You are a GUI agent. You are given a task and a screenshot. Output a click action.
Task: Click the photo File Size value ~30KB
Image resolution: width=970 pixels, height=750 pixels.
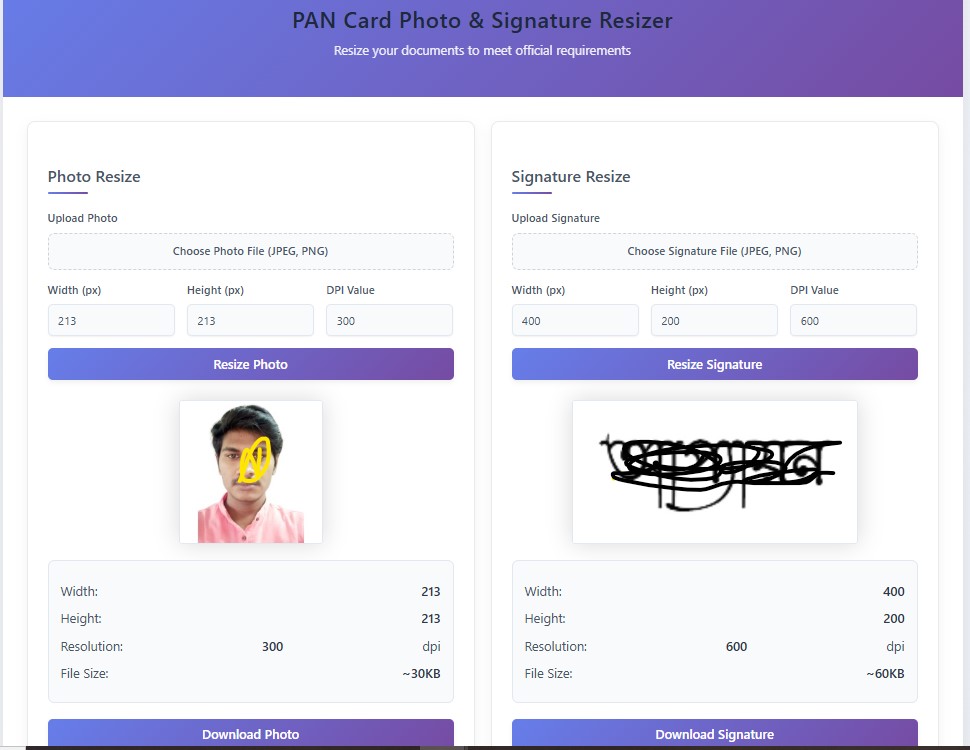coord(421,674)
